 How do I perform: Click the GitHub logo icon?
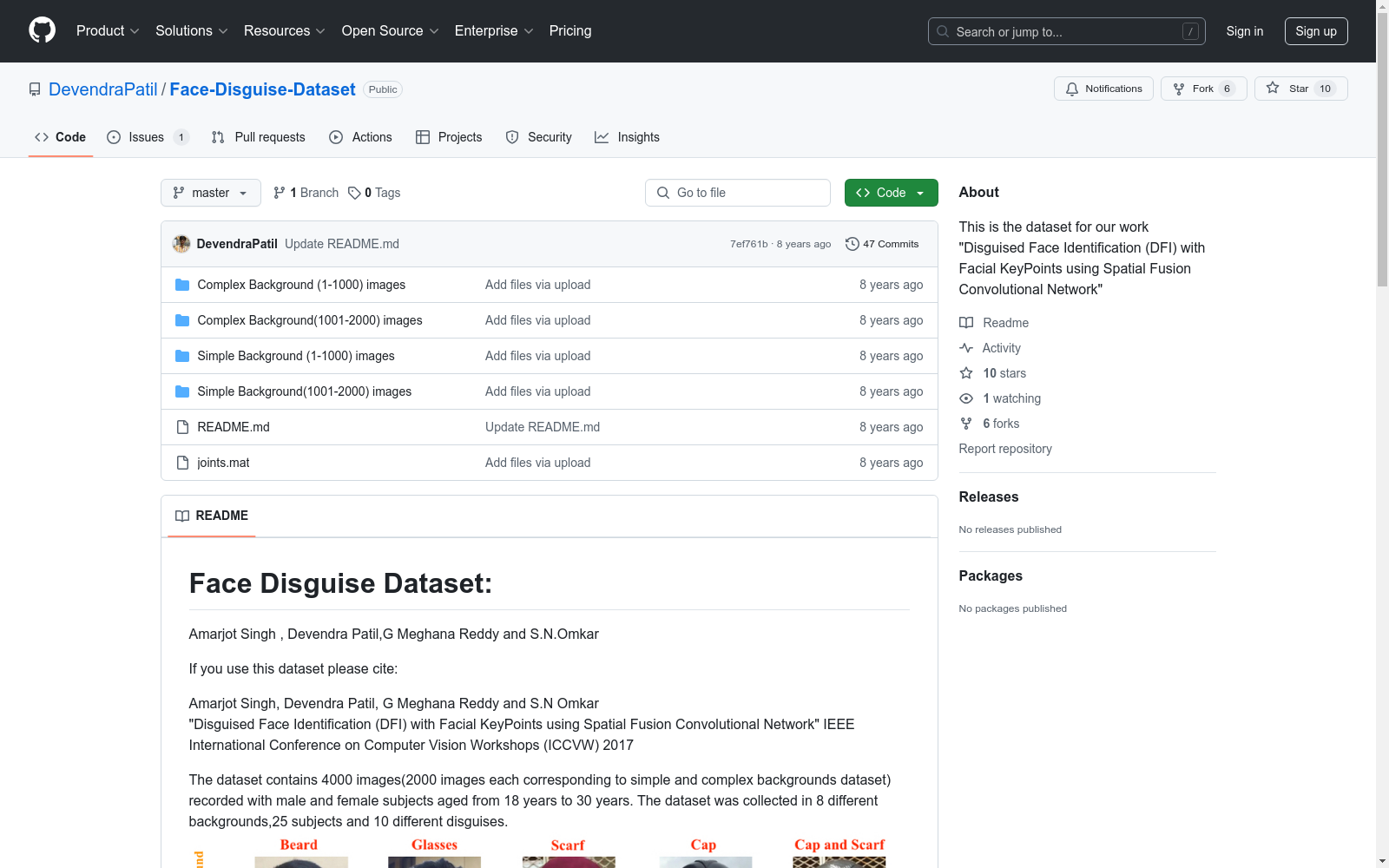point(42,30)
